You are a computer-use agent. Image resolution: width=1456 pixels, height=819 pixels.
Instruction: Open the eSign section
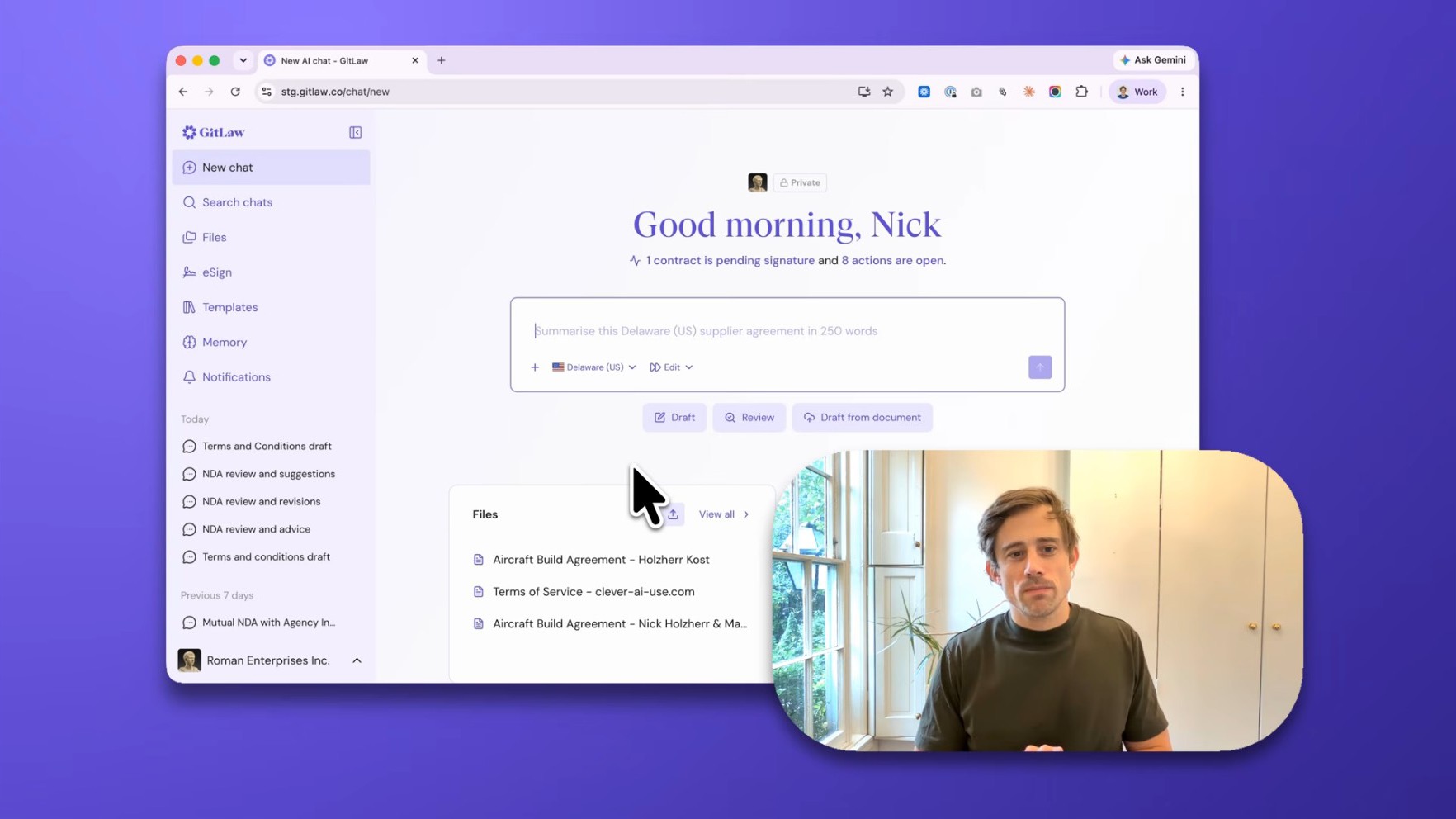[271, 272]
